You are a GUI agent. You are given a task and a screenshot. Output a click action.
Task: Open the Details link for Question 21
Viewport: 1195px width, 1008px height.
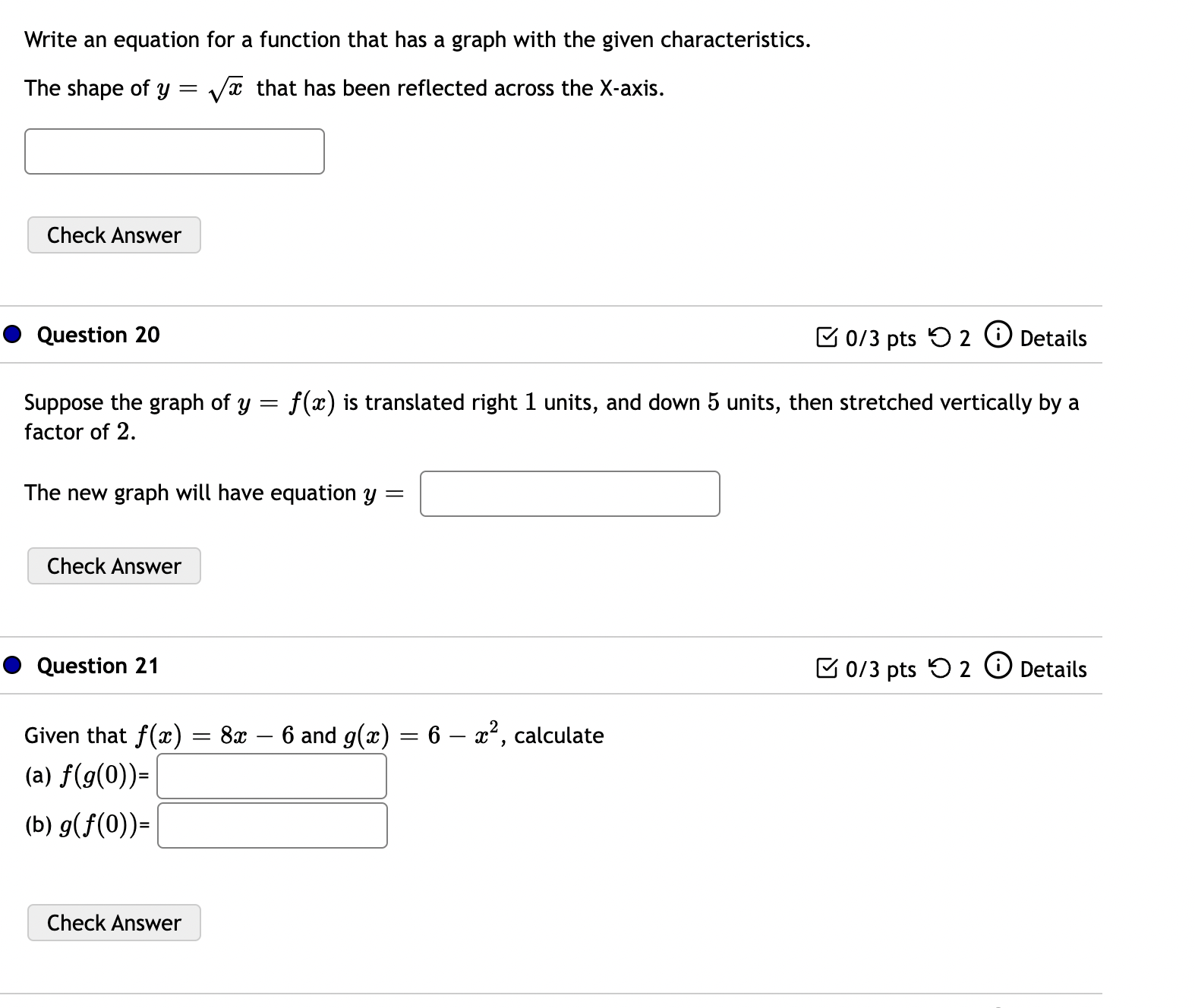[x=1055, y=669]
